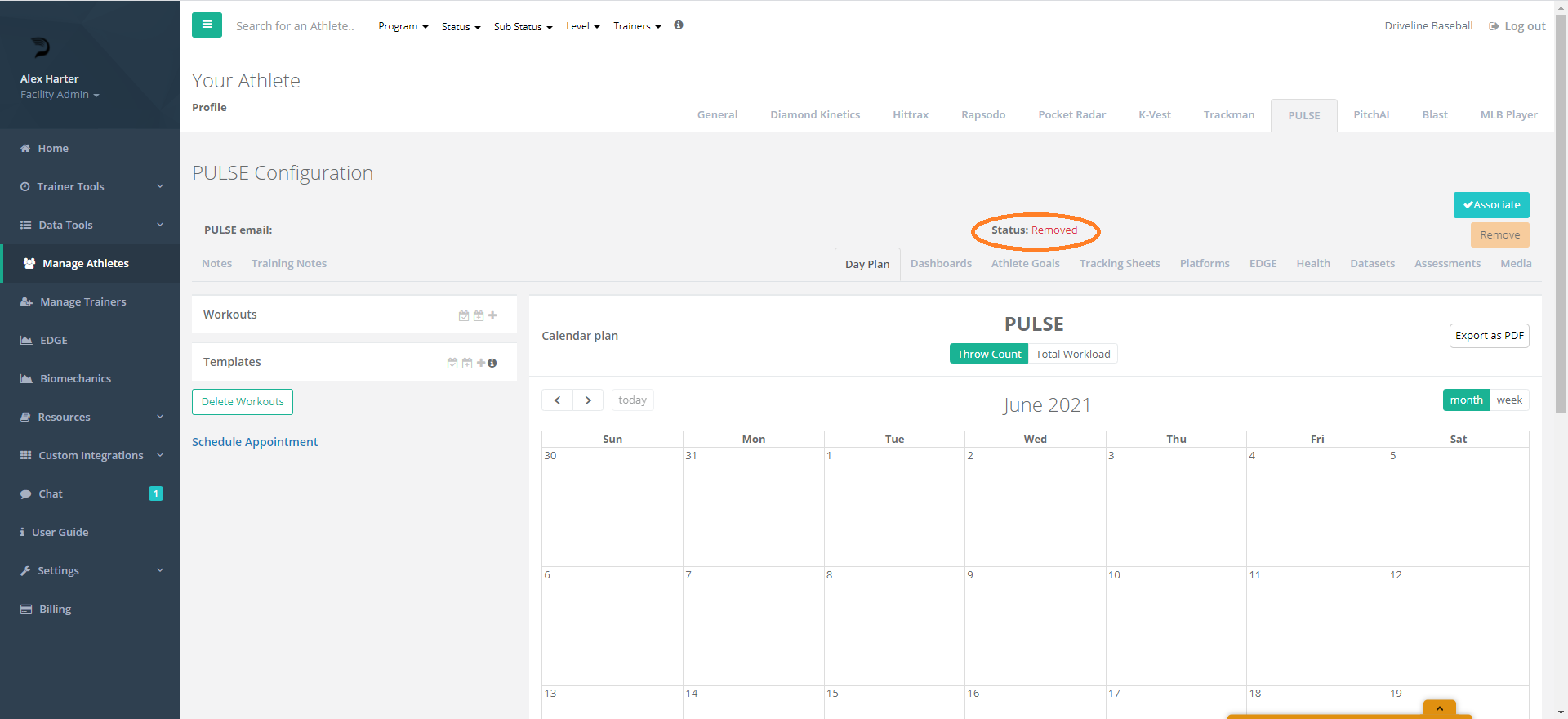The image size is (1568, 719).
Task: Click the plus icon next to Workouts
Action: tap(492, 315)
